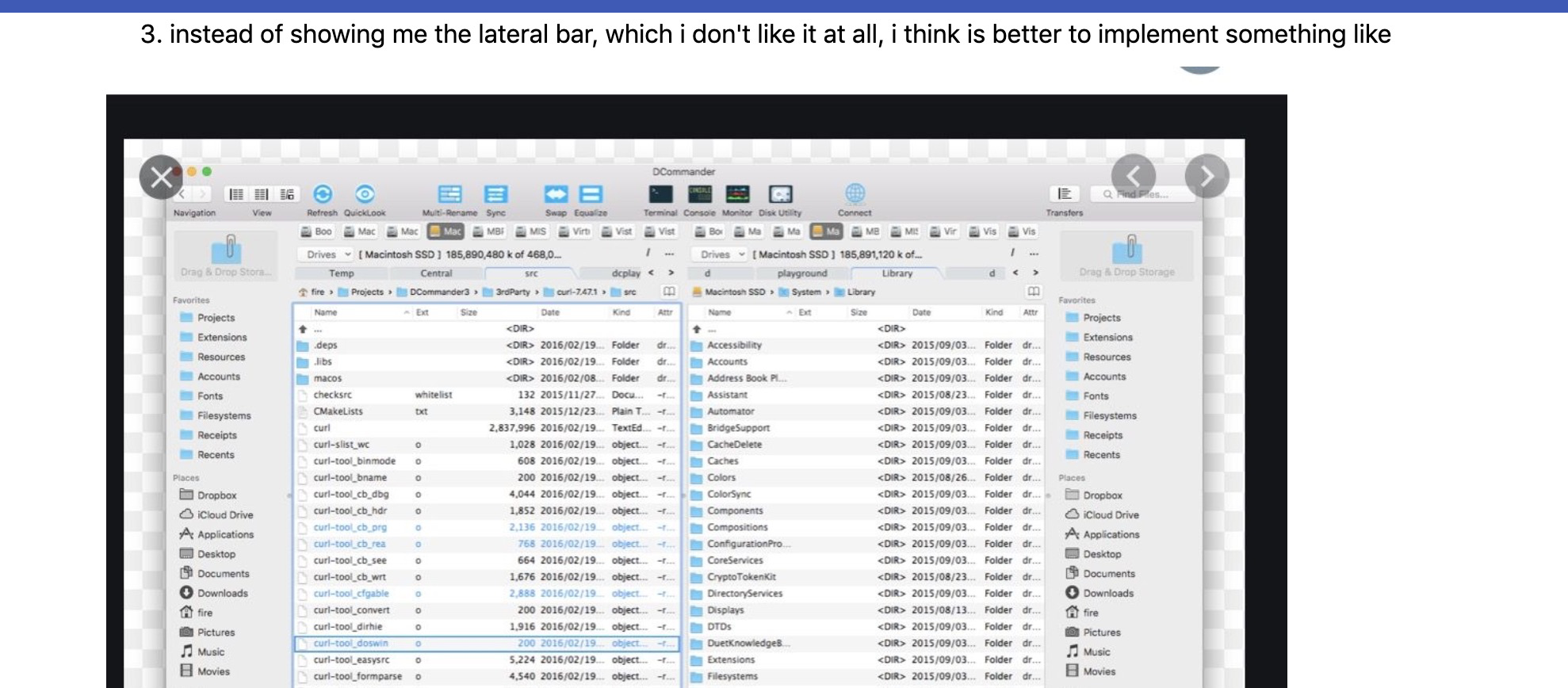Viewport: 1568px width, 688px height.
Task: Sort left panel by Name column
Action: pyautogui.click(x=326, y=312)
